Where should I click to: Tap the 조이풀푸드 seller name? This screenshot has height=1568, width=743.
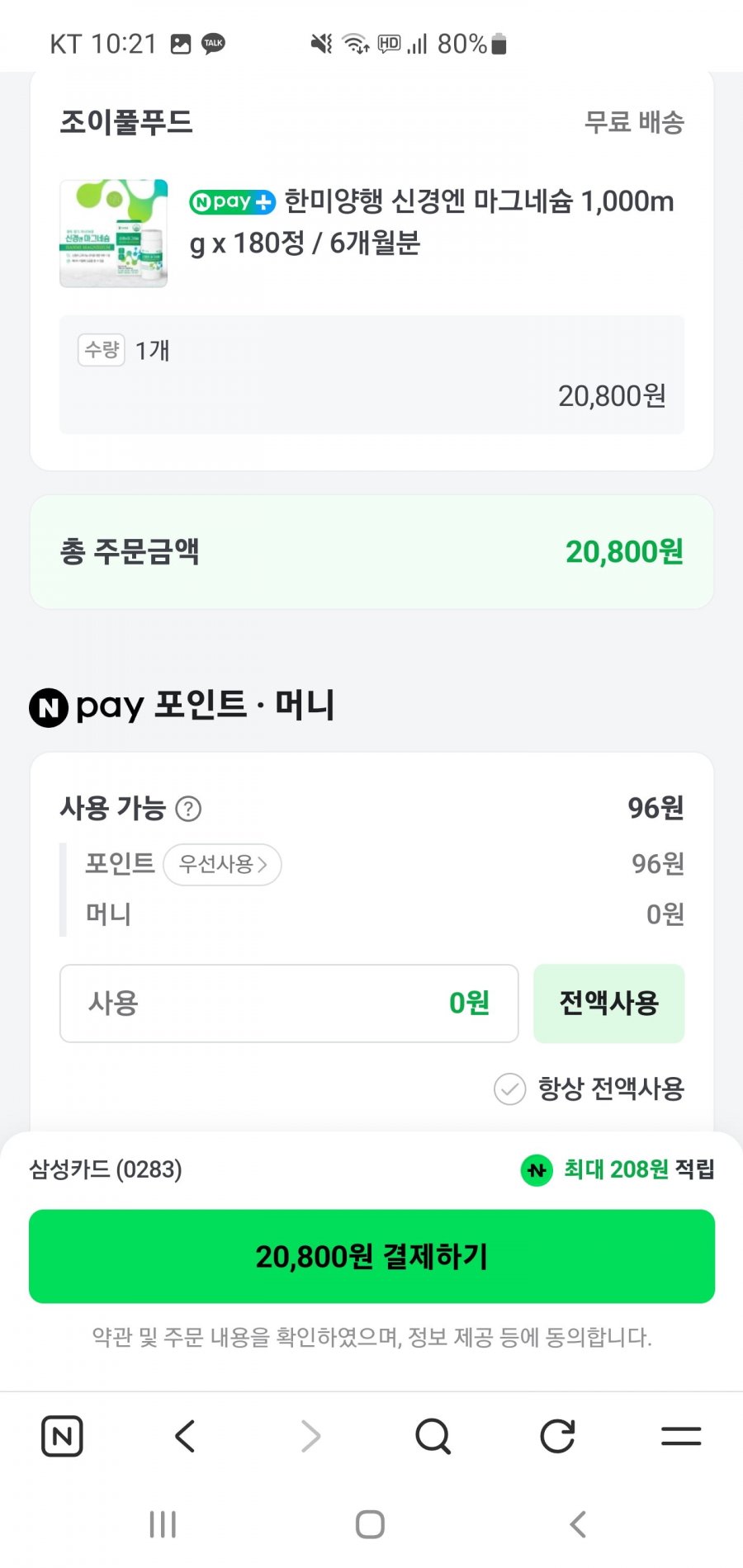[x=126, y=122]
